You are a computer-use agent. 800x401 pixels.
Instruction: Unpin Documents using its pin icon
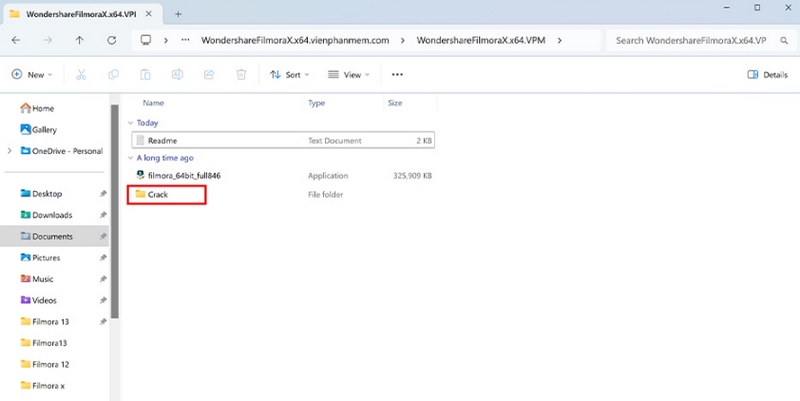pos(103,237)
